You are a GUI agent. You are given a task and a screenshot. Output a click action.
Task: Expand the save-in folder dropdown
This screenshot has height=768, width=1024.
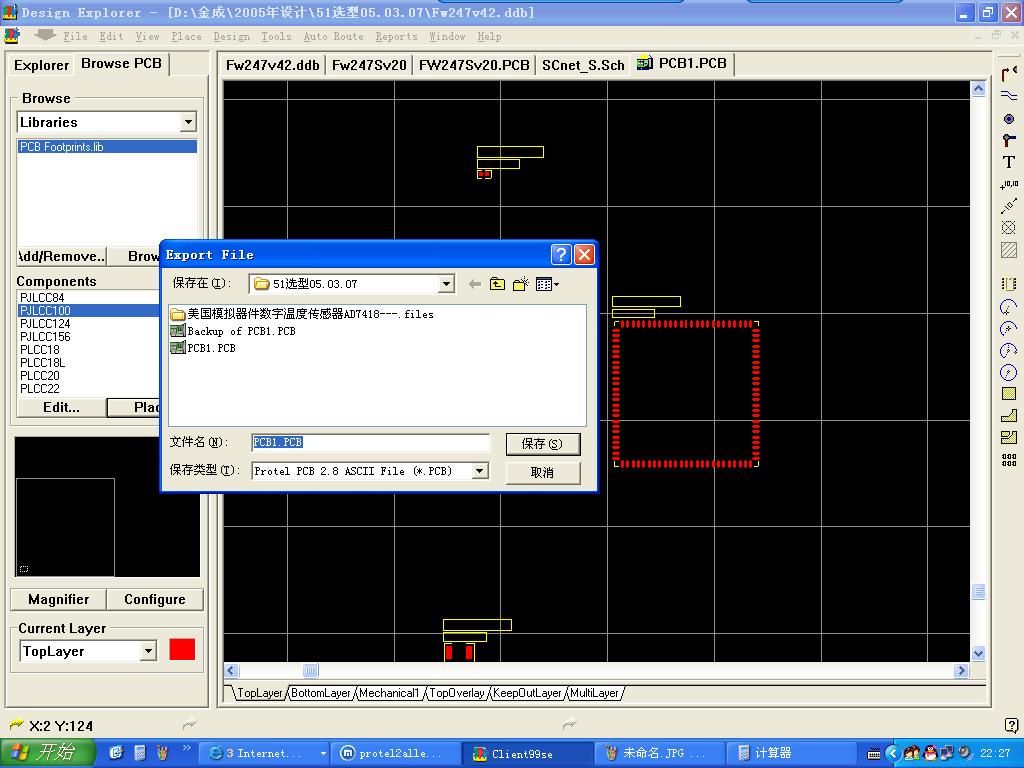pyautogui.click(x=446, y=284)
